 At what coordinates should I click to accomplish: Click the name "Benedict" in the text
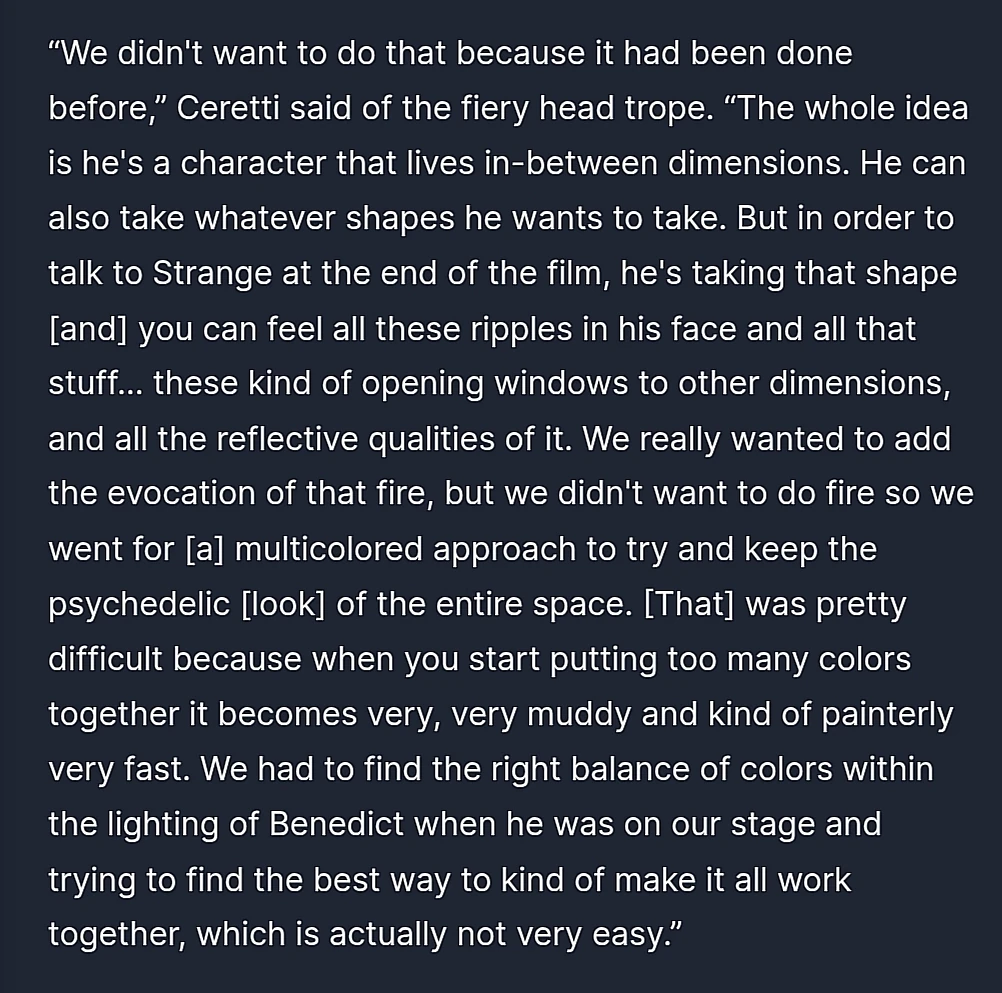[x=337, y=824]
